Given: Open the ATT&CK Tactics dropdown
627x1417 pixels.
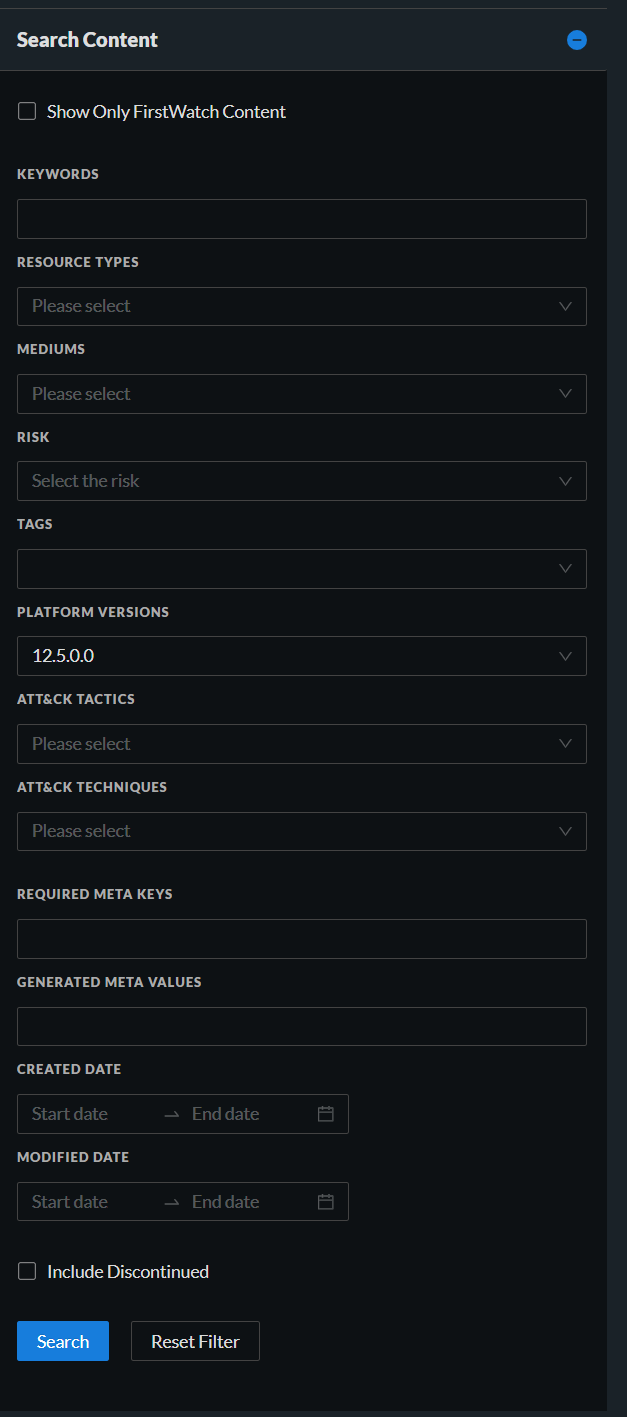Looking at the screenshot, I should tap(300, 744).
